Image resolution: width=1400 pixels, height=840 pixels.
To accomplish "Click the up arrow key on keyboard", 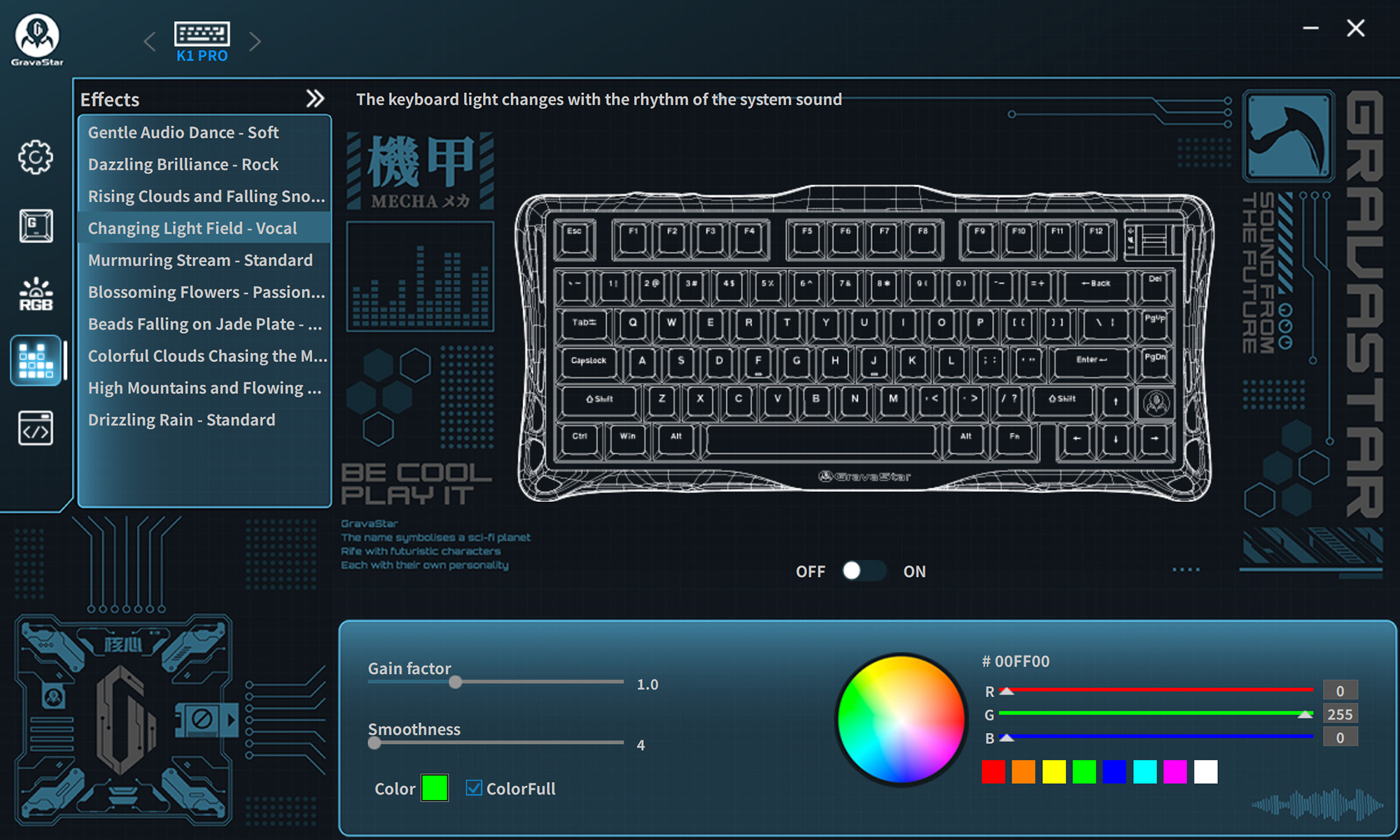I will 1116,402.
